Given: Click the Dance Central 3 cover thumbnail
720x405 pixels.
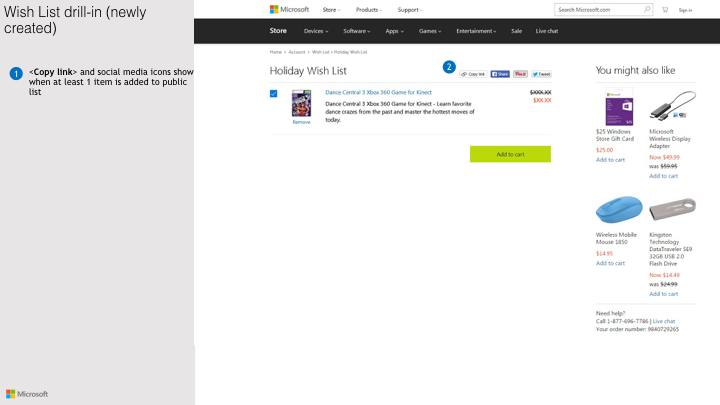Looking at the screenshot, I should (x=301, y=103).
